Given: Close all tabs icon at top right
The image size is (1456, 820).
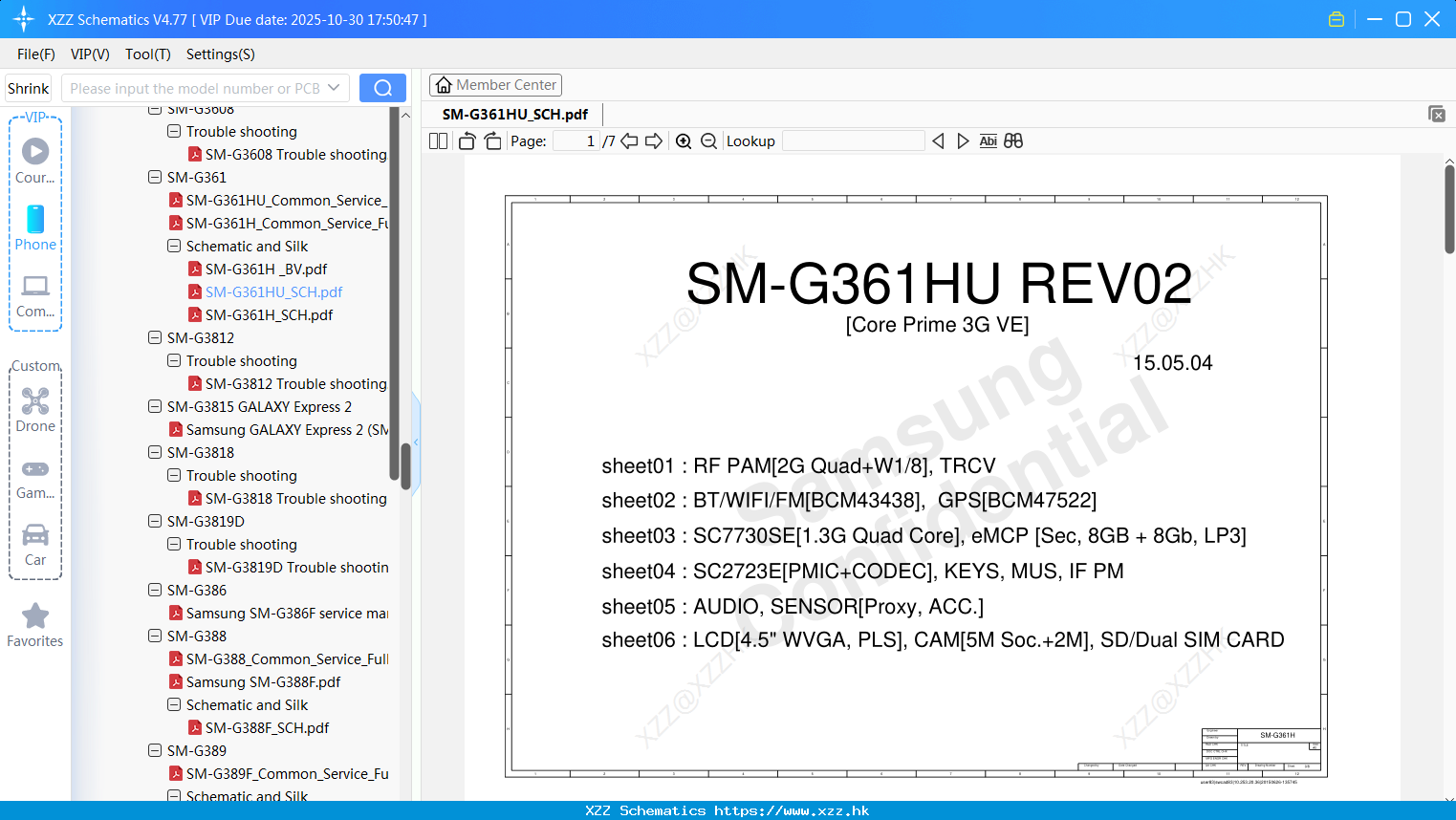Looking at the screenshot, I should click(1437, 114).
